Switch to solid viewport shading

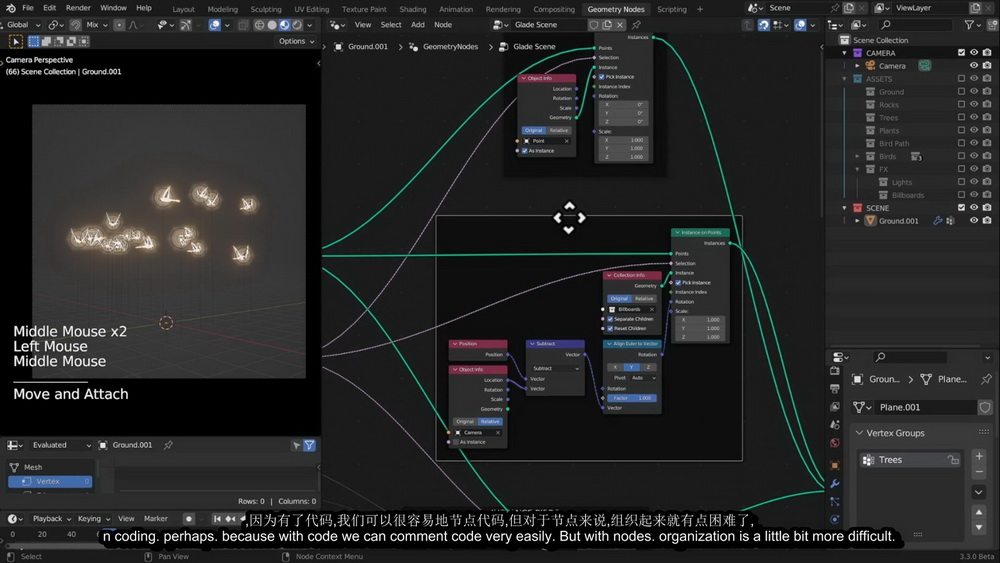[x=272, y=25]
